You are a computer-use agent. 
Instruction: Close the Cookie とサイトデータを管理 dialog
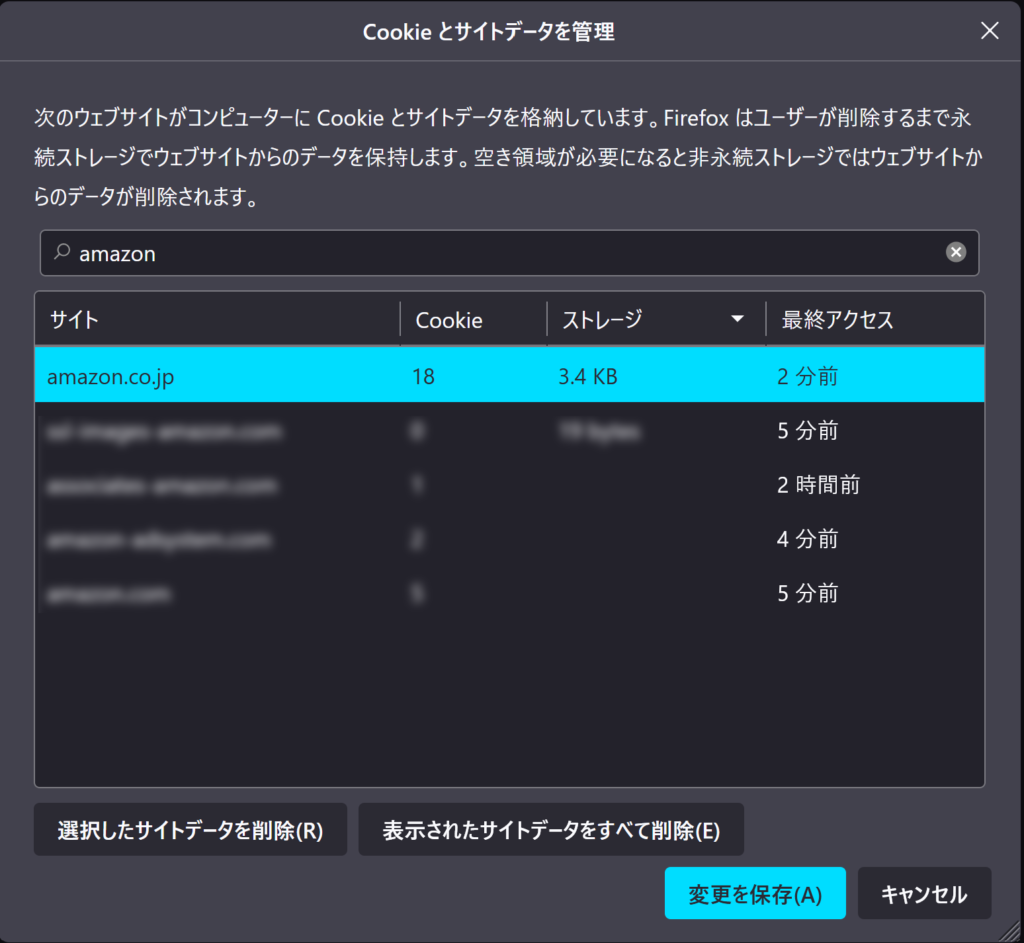tap(989, 30)
